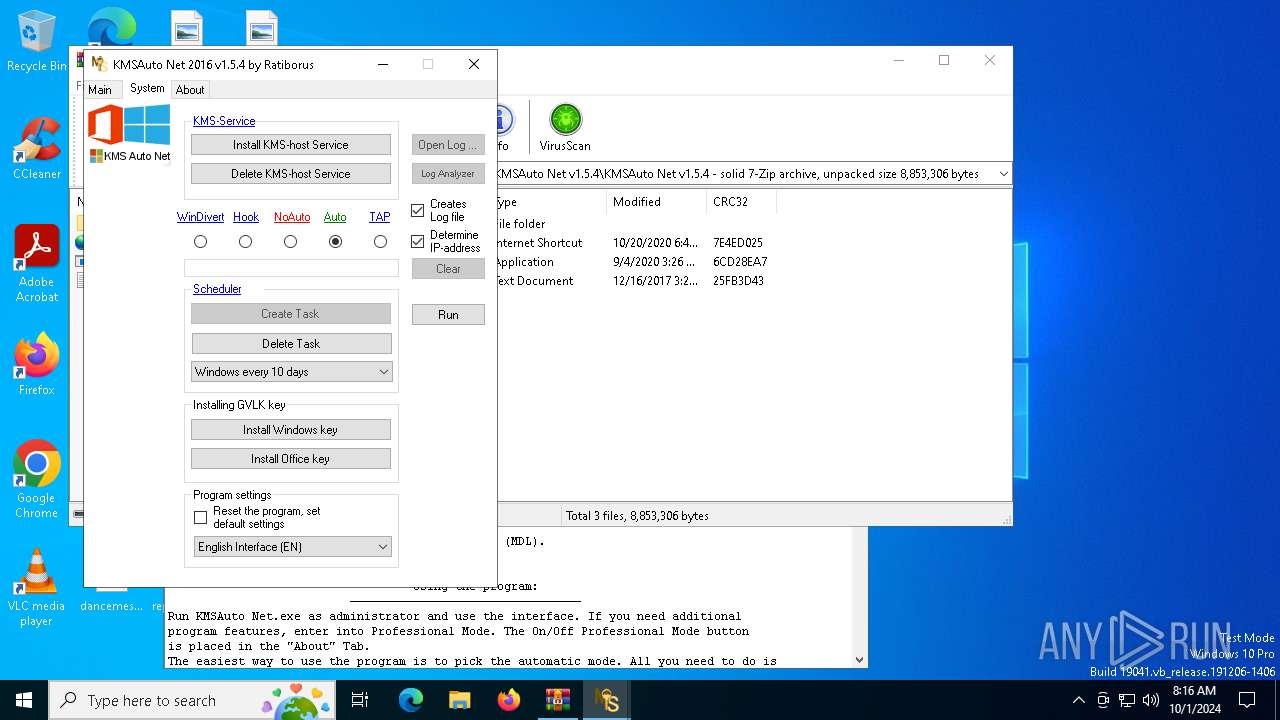The height and width of the screenshot is (720, 1280).
Task: Show hidden system tray icons
Action: (x=1078, y=700)
